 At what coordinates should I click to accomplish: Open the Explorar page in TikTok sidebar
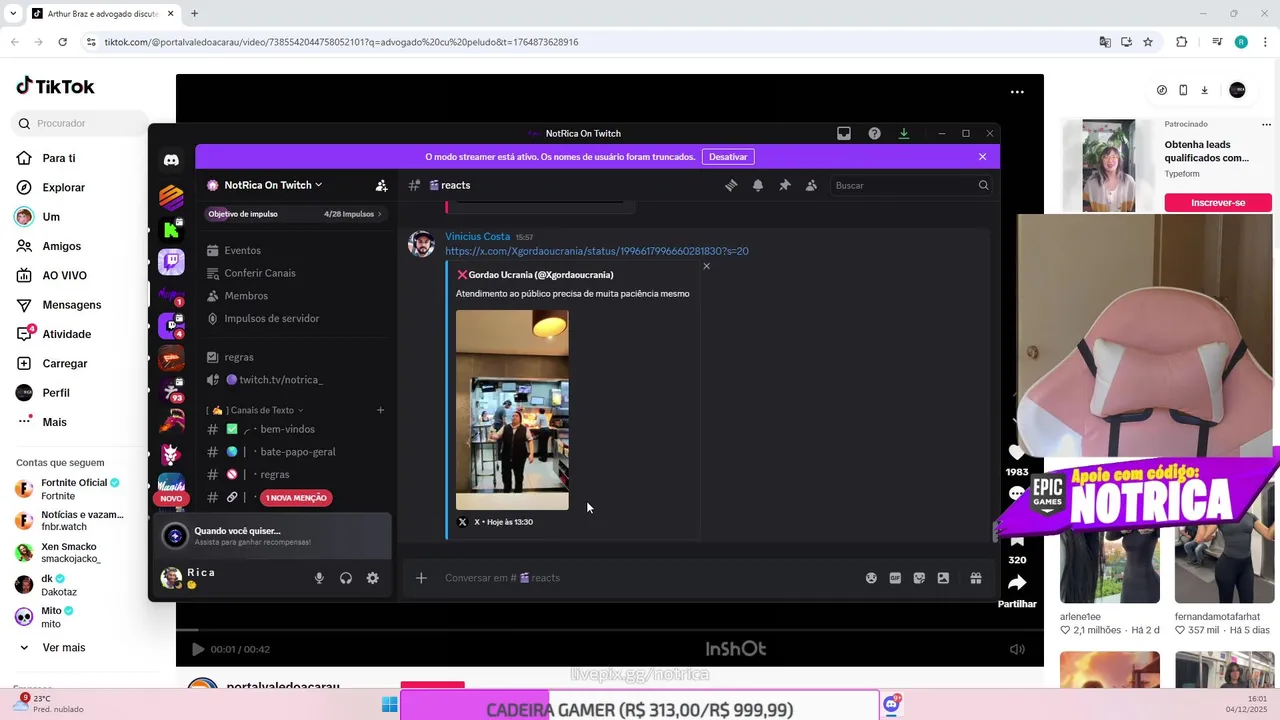point(63,187)
